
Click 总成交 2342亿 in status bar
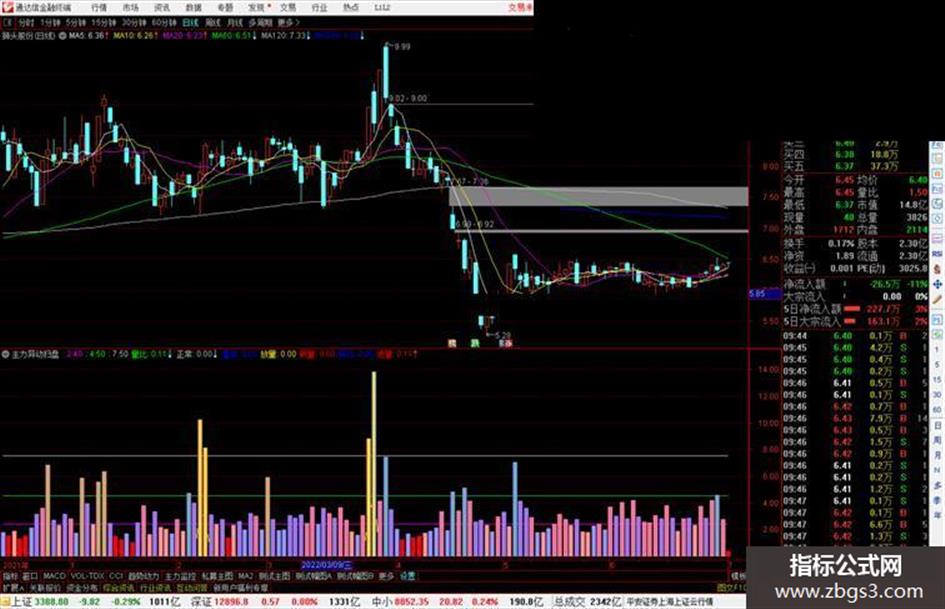587,602
